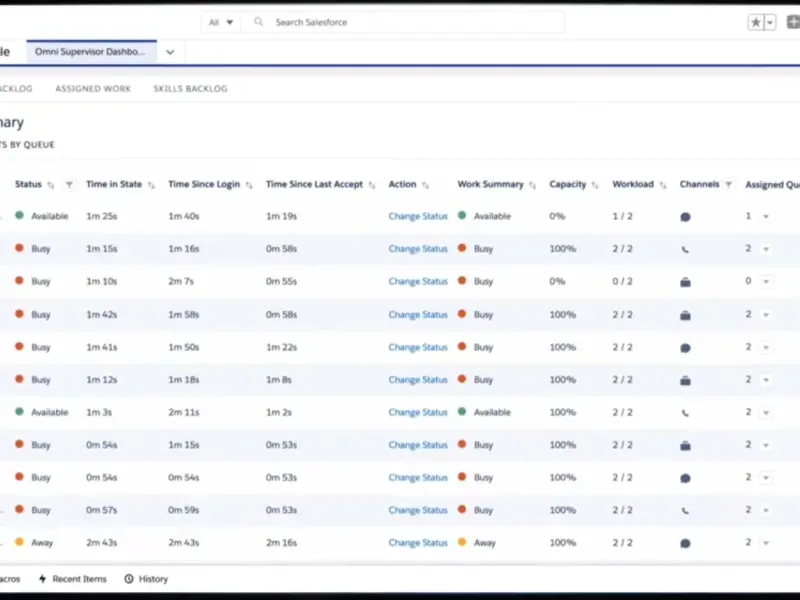This screenshot has width=800, height=600.
Task: Click Change Status for the Away agent
Action: (x=418, y=543)
